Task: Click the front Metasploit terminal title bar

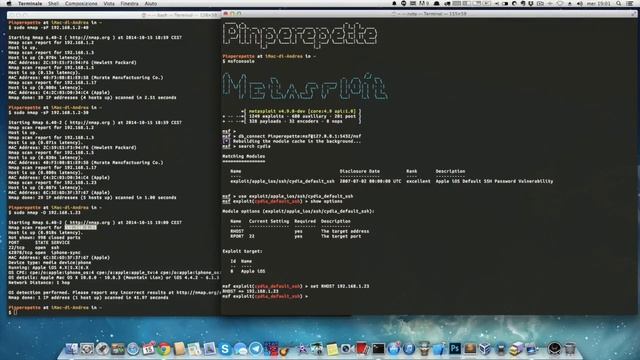Action: click(x=429, y=13)
